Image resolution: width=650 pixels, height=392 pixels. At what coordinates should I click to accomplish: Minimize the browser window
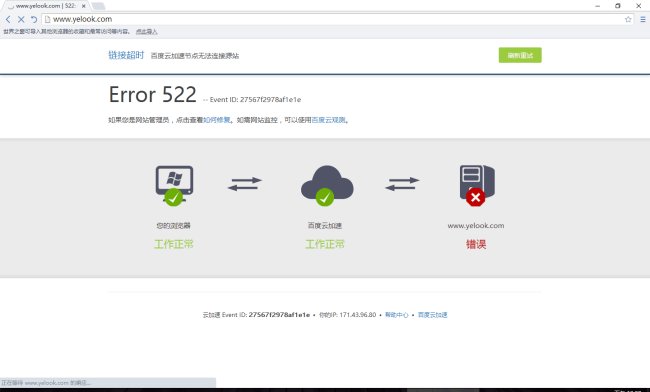click(597, 6)
